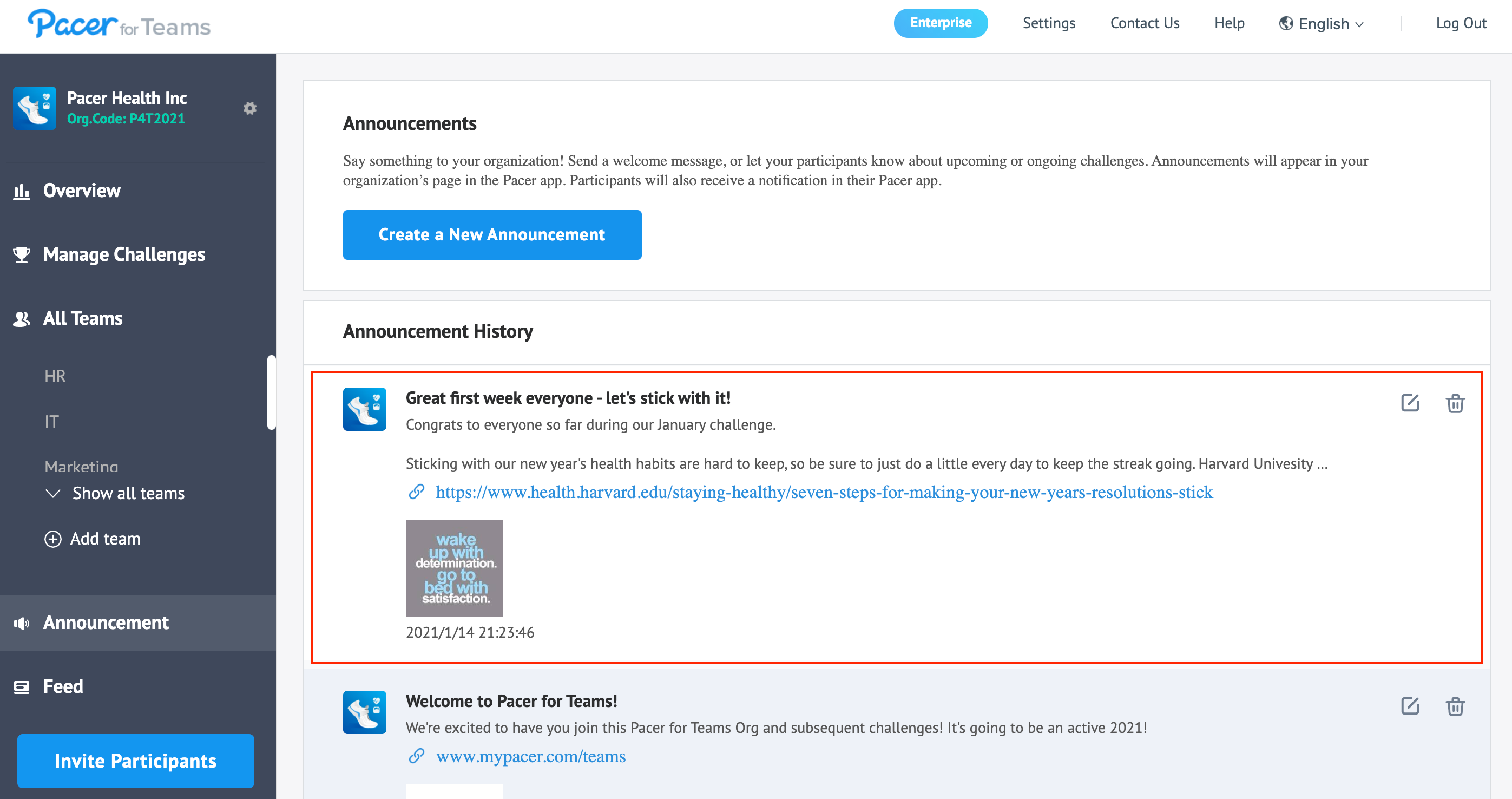Click Invite Participants button
1512x799 pixels.
[x=136, y=762]
